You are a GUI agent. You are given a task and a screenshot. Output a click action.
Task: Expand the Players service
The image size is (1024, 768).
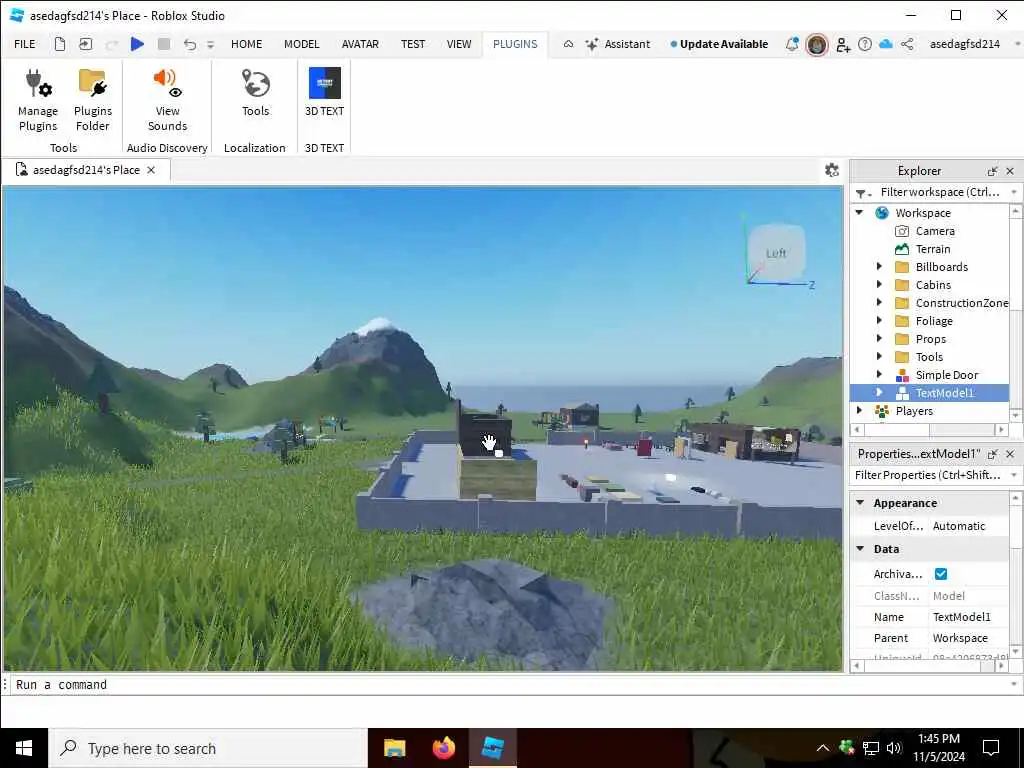click(x=859, y=410)
